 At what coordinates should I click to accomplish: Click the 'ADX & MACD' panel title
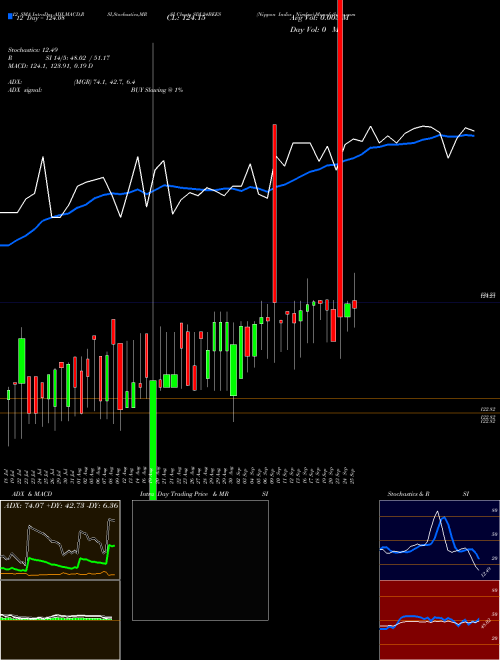[32, 494]
